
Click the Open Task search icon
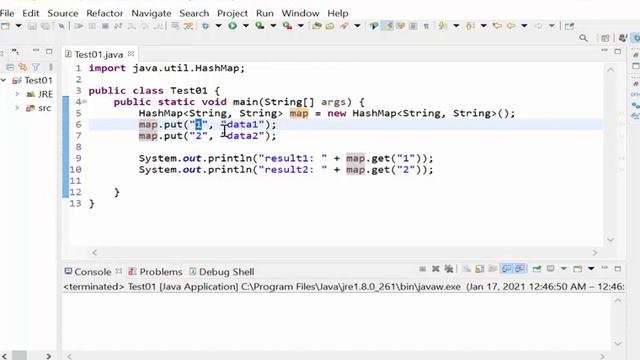tap(344, 26)
